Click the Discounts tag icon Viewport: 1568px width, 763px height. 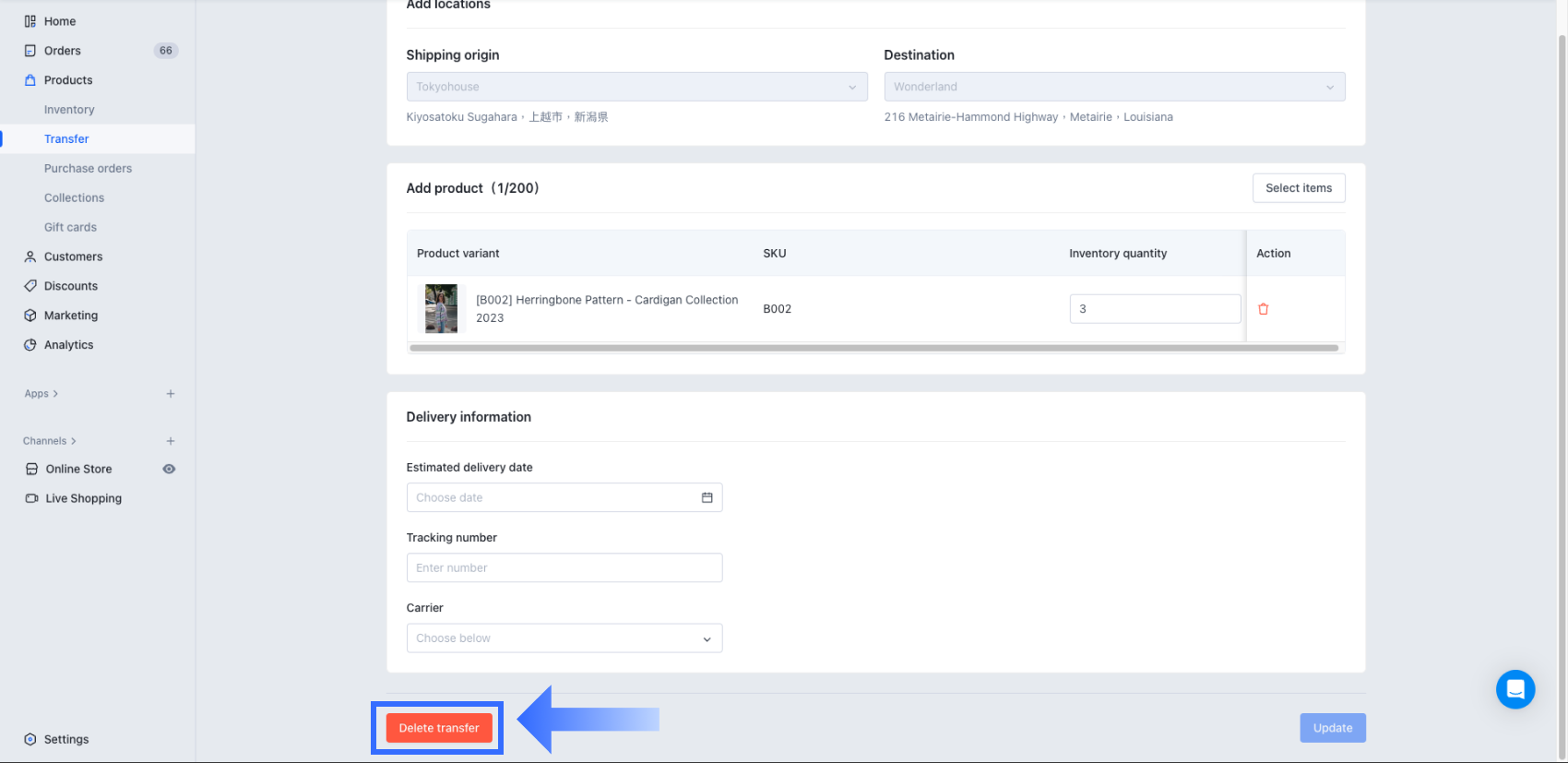click(30, 286)
